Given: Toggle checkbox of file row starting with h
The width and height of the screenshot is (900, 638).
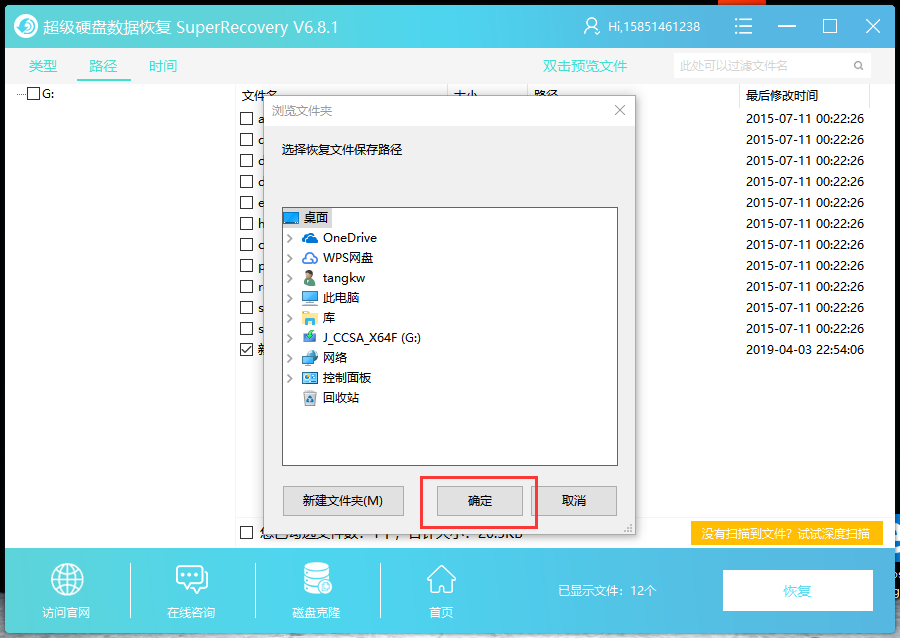Looking at the screenshot, I should click(247, 224).
